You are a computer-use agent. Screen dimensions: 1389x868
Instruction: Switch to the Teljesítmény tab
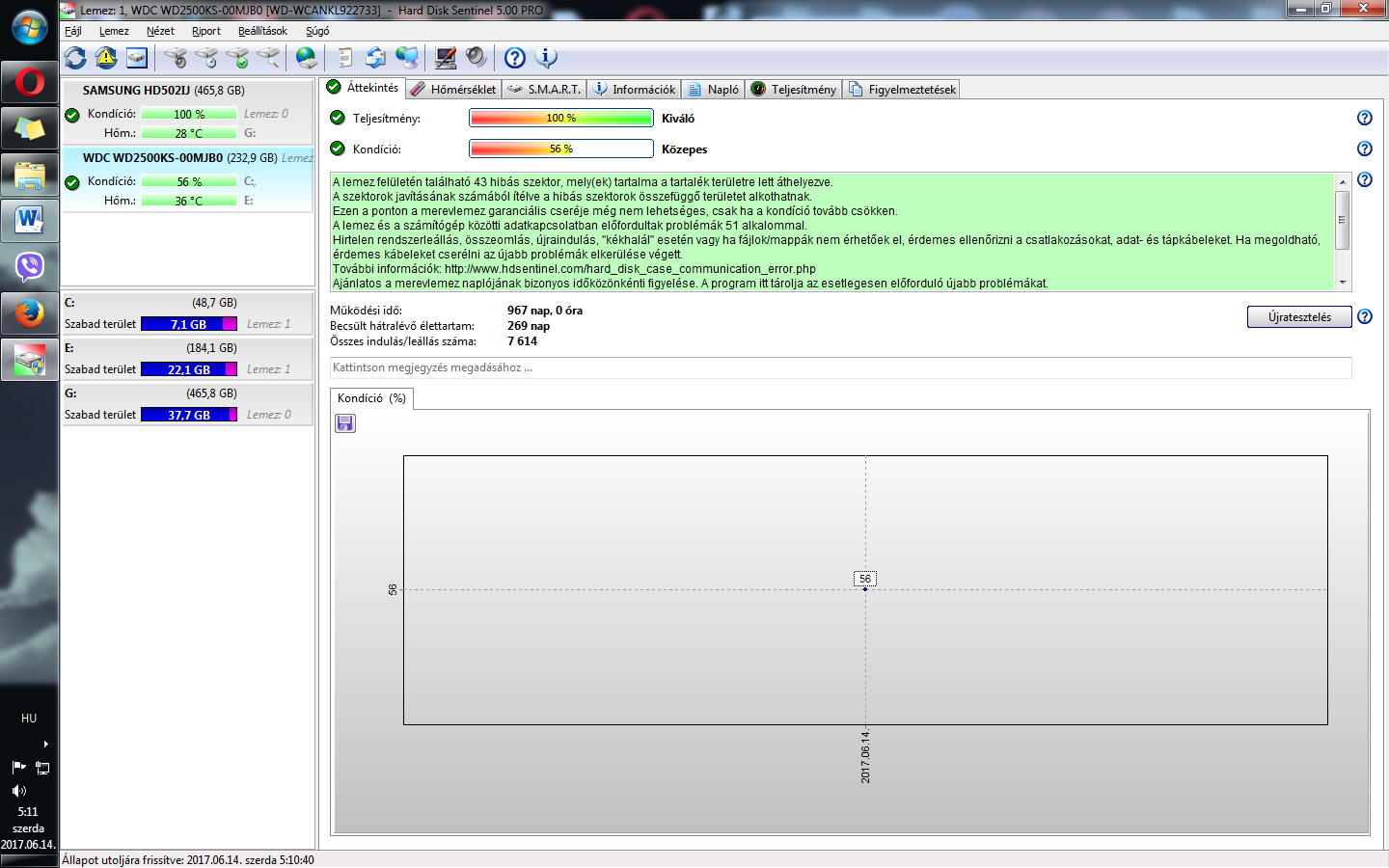794,89
